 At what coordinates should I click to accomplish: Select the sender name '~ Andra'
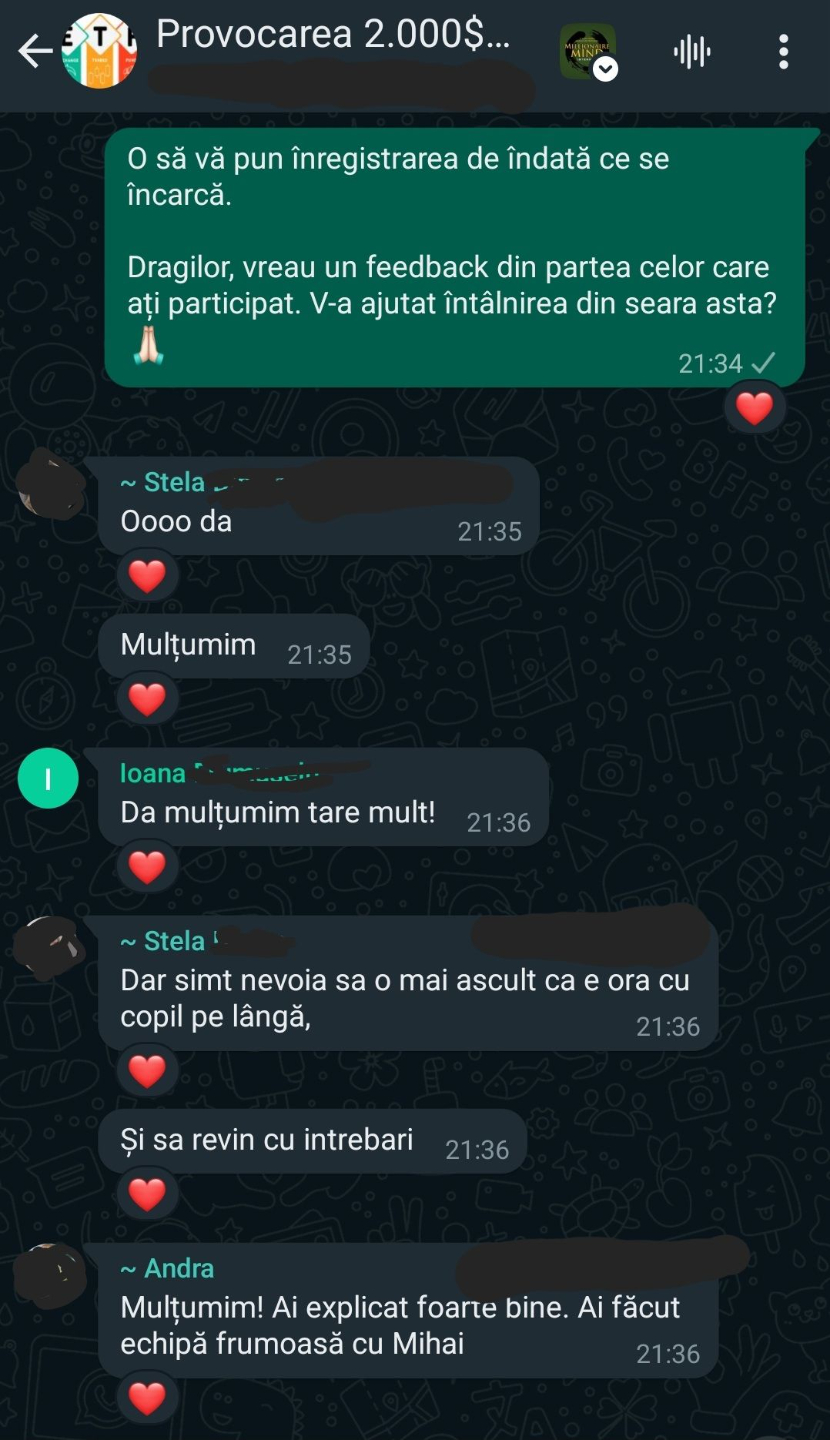click(x=167, y=1268)
